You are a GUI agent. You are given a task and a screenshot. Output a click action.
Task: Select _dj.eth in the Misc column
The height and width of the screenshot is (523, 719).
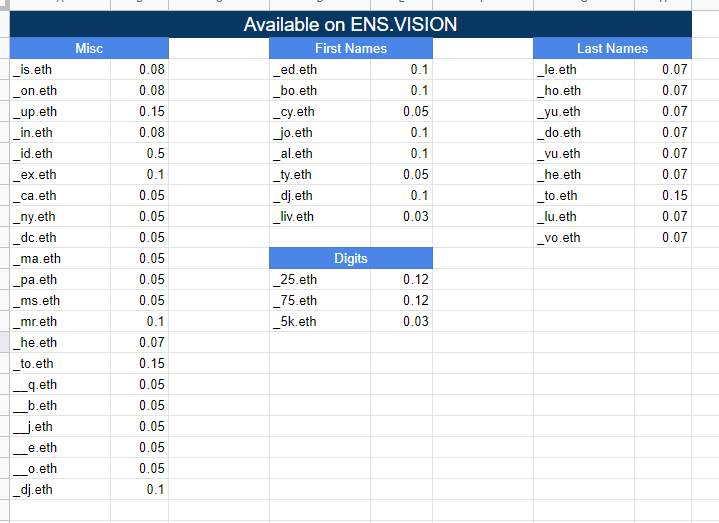60,490
